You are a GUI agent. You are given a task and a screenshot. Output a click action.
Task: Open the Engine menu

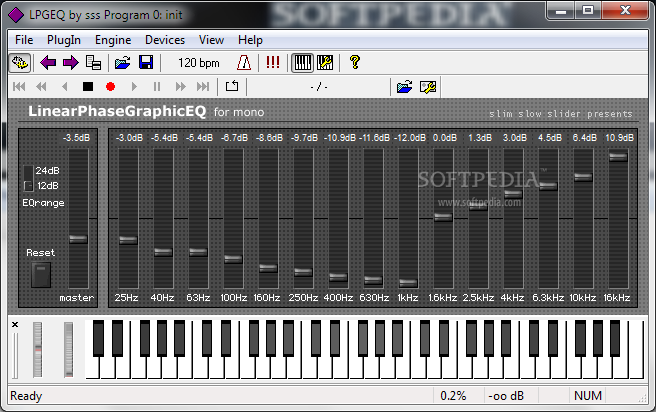[x=113, y=40]
